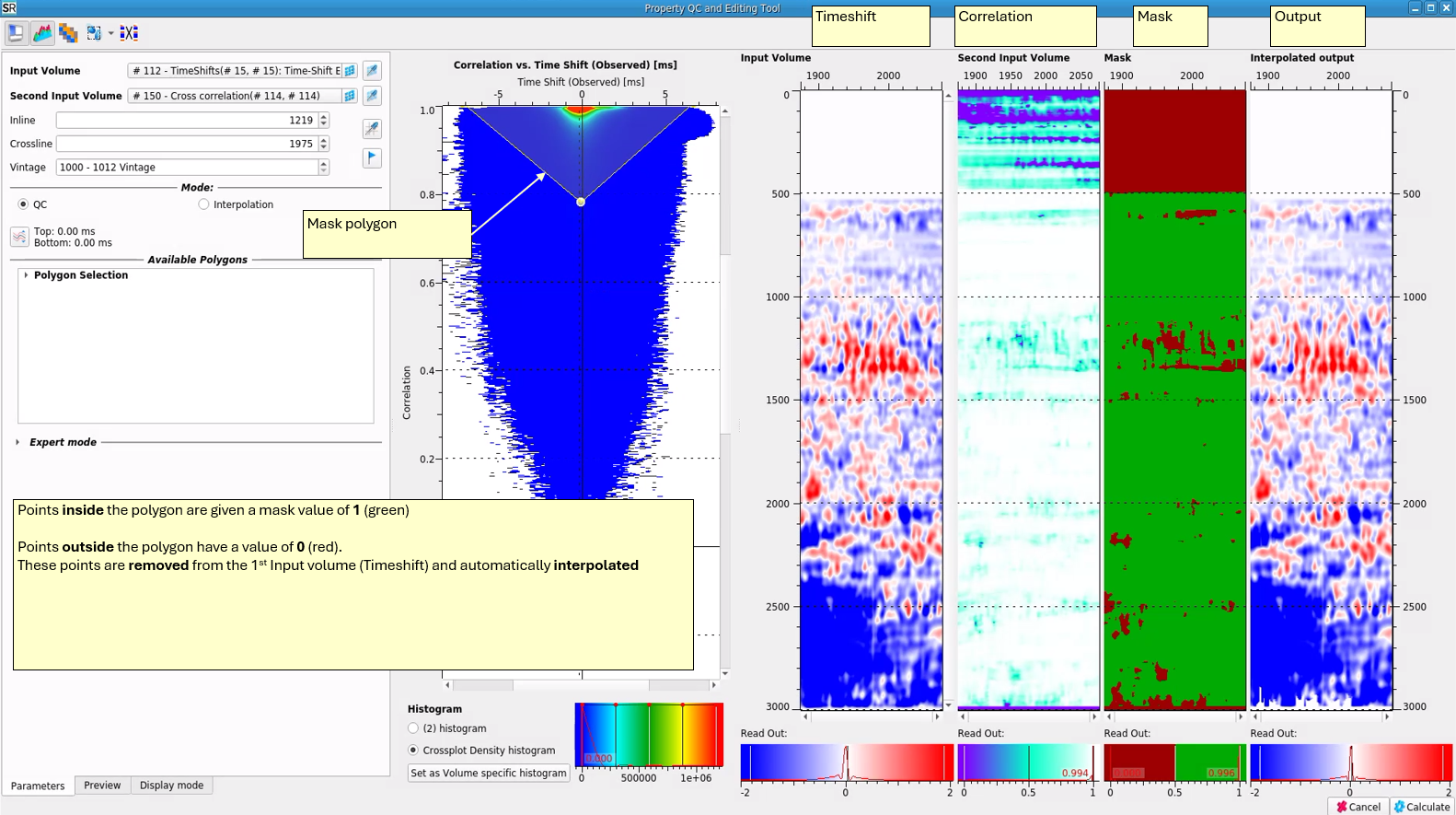This screenshot has width=1456, height=815.
Task: Select Crossplot Density histogram option
Action: (x=413, y=751)
